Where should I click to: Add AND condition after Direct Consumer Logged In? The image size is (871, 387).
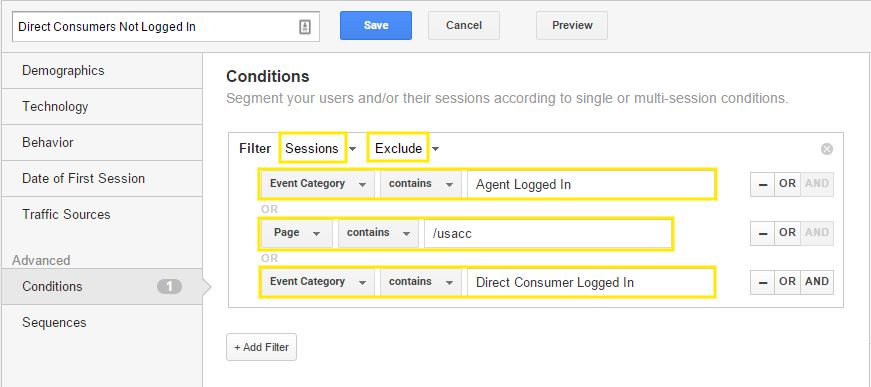coord(817,282)
